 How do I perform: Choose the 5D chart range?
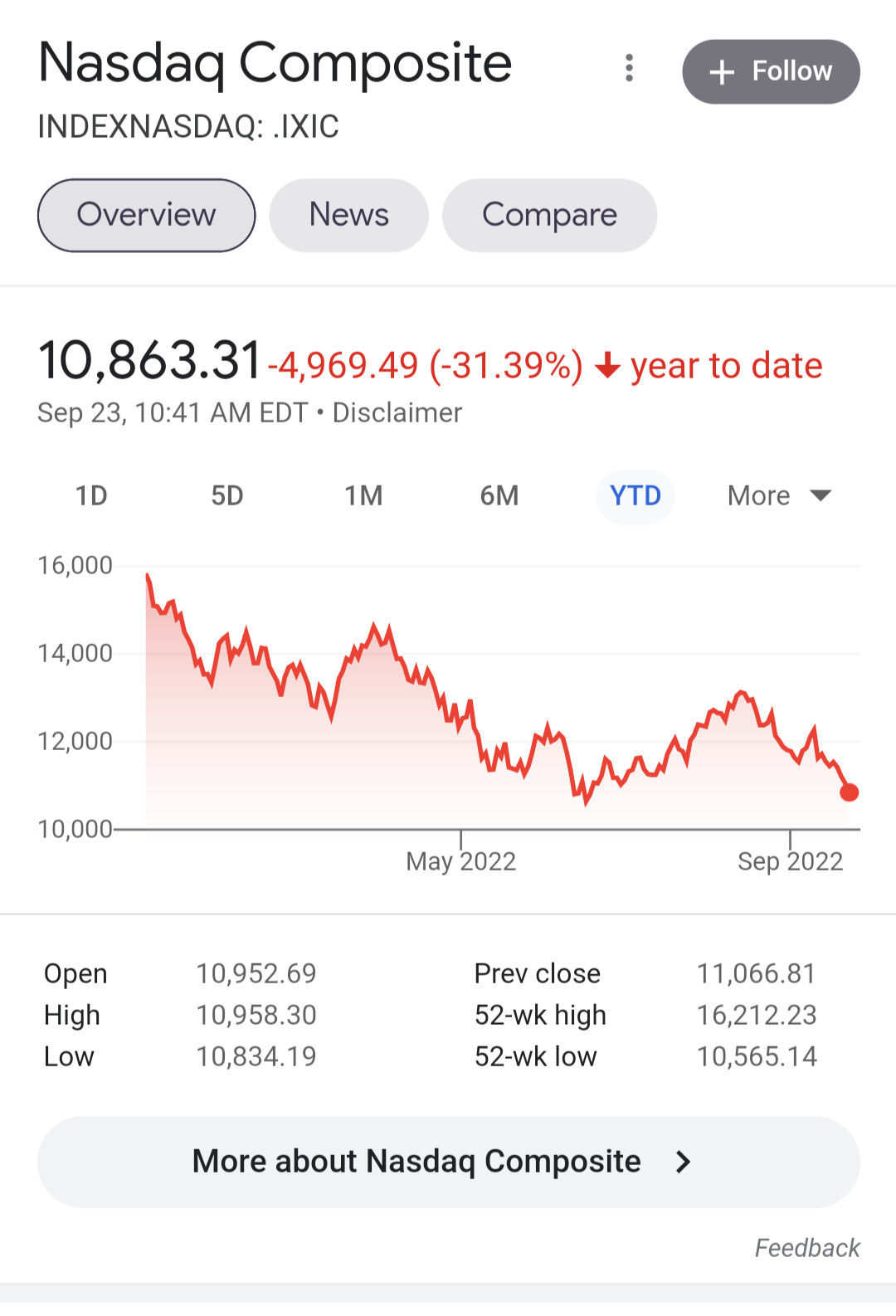click(x=227, y=496)
